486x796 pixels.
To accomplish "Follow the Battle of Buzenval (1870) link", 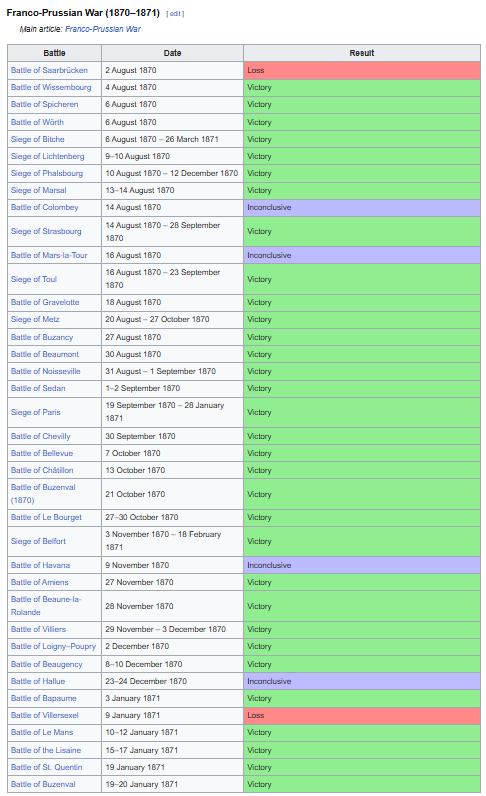I will (x=43, y=493).
